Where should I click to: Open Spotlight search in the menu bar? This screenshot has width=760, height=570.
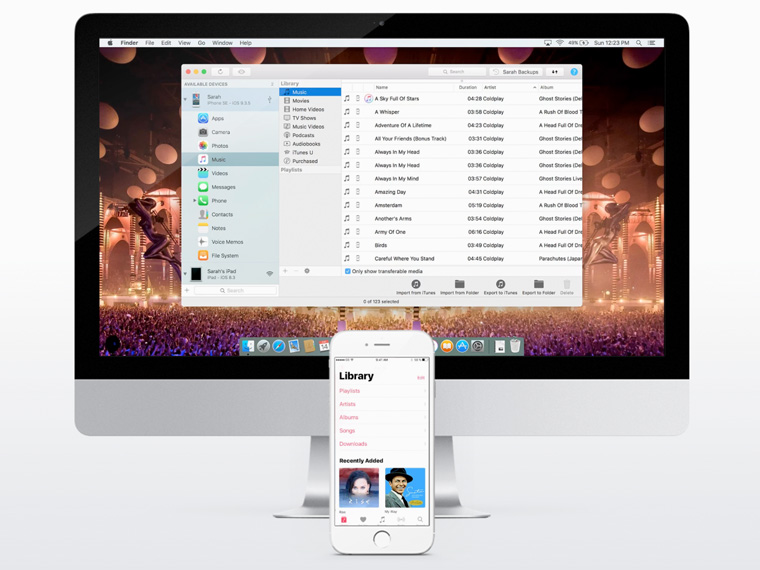pos(639,43)
